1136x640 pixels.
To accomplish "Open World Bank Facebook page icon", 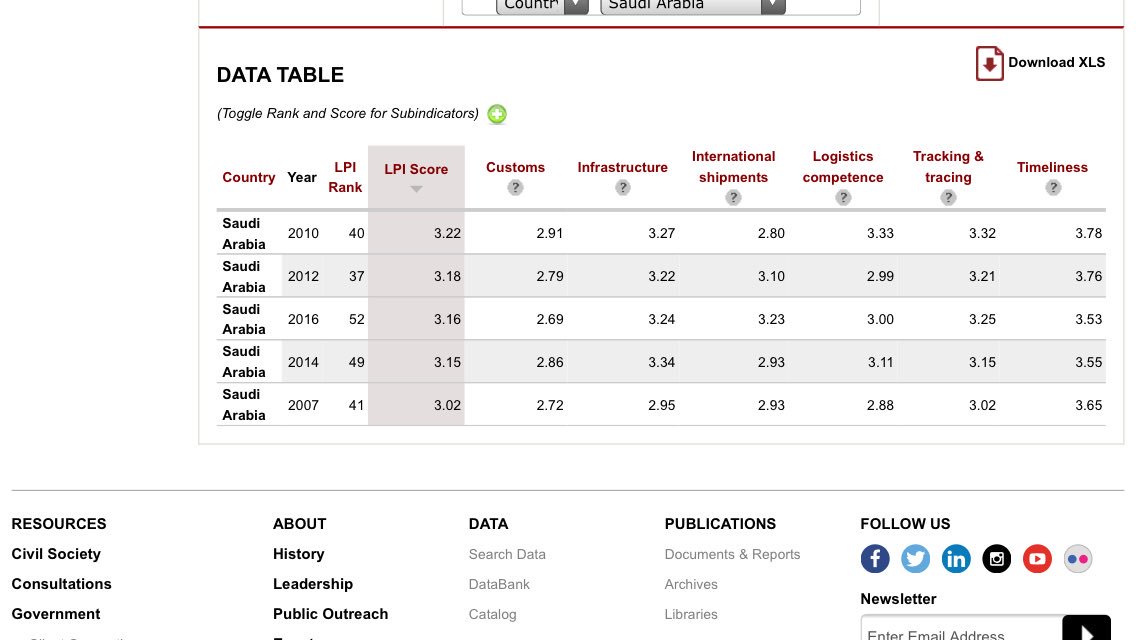I will click(875, 559).
